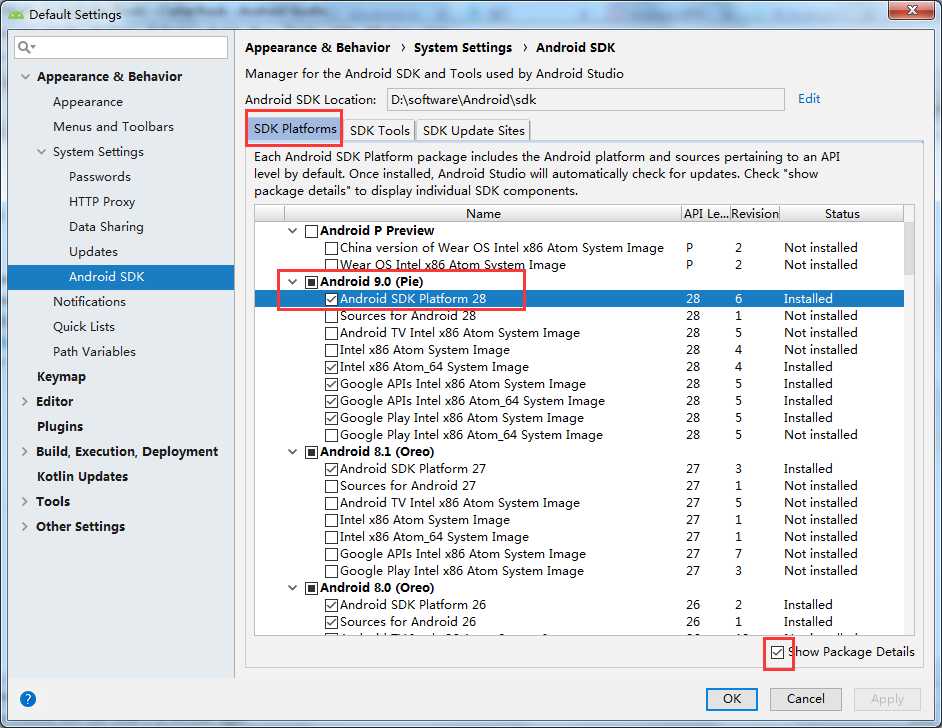Collapse the Android P Preview group
This screenshot has width=942, height=728.
(x=293, y=231)
